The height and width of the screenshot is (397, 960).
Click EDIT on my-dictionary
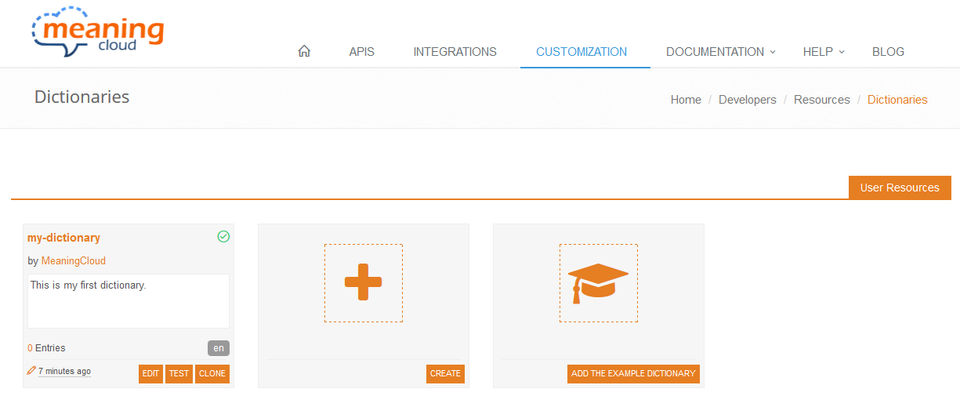(x=151, y=374)
